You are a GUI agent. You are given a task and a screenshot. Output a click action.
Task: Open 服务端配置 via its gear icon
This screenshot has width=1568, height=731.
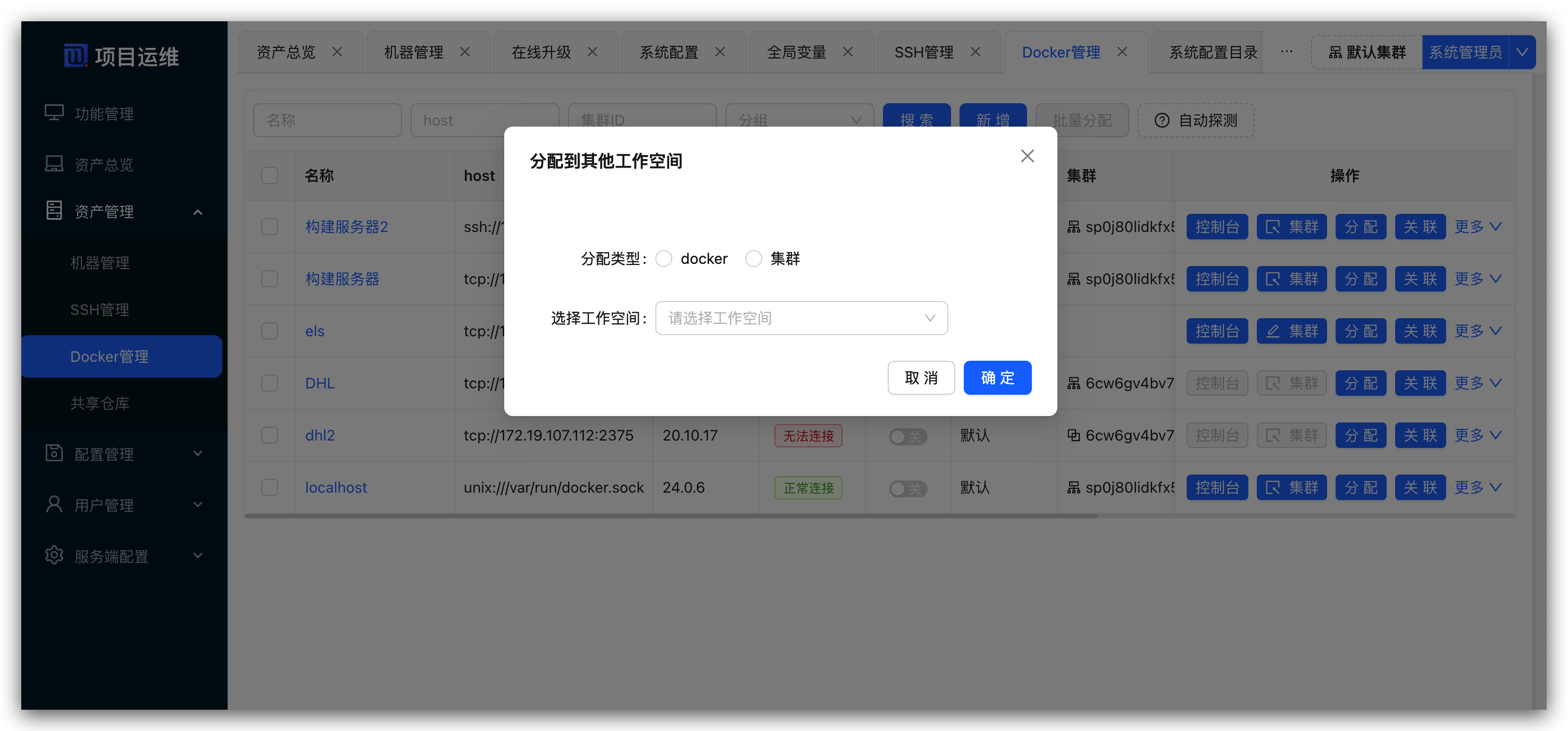point(54,554)
